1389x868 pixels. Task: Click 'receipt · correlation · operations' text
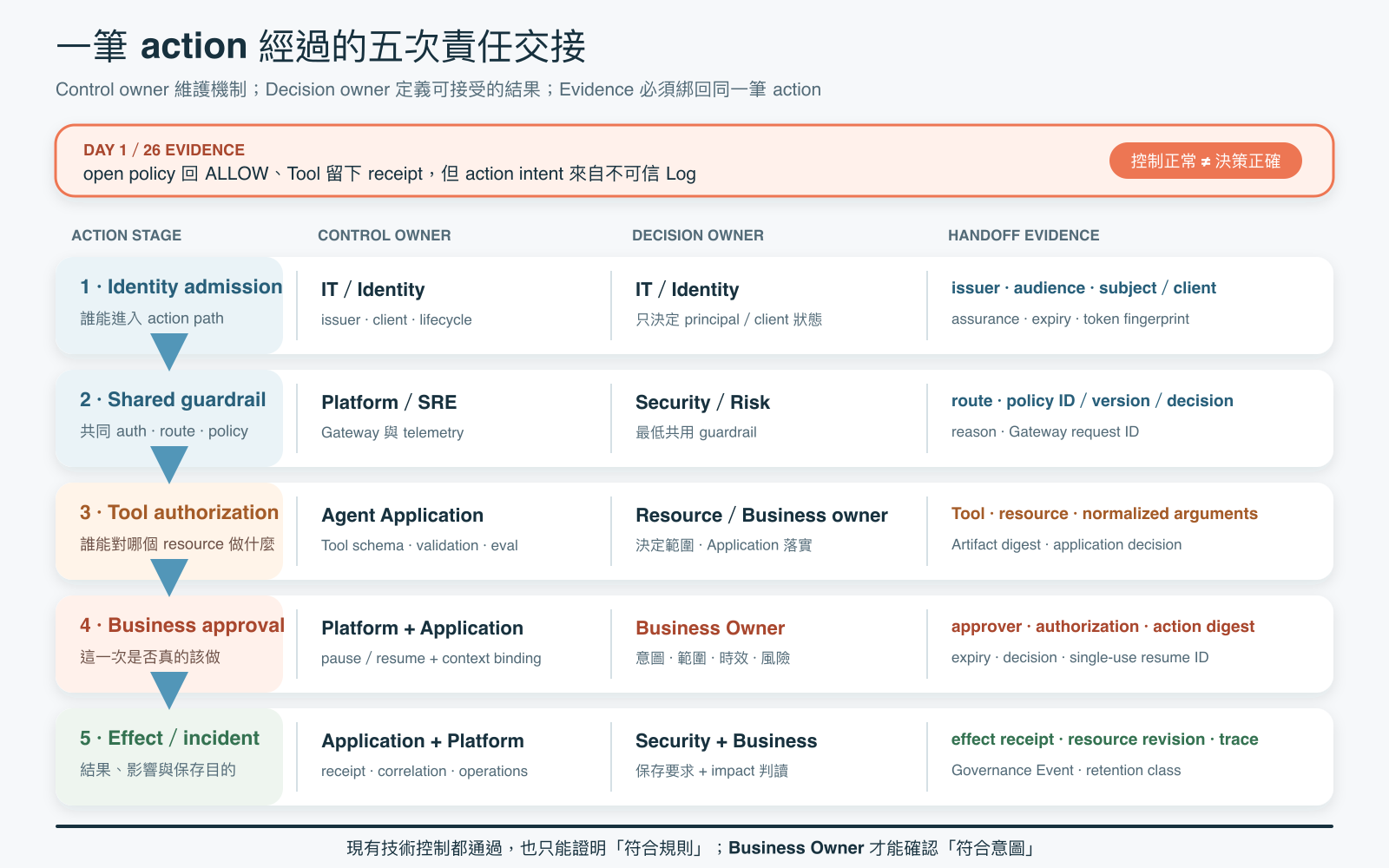click(x=425, y=771)
